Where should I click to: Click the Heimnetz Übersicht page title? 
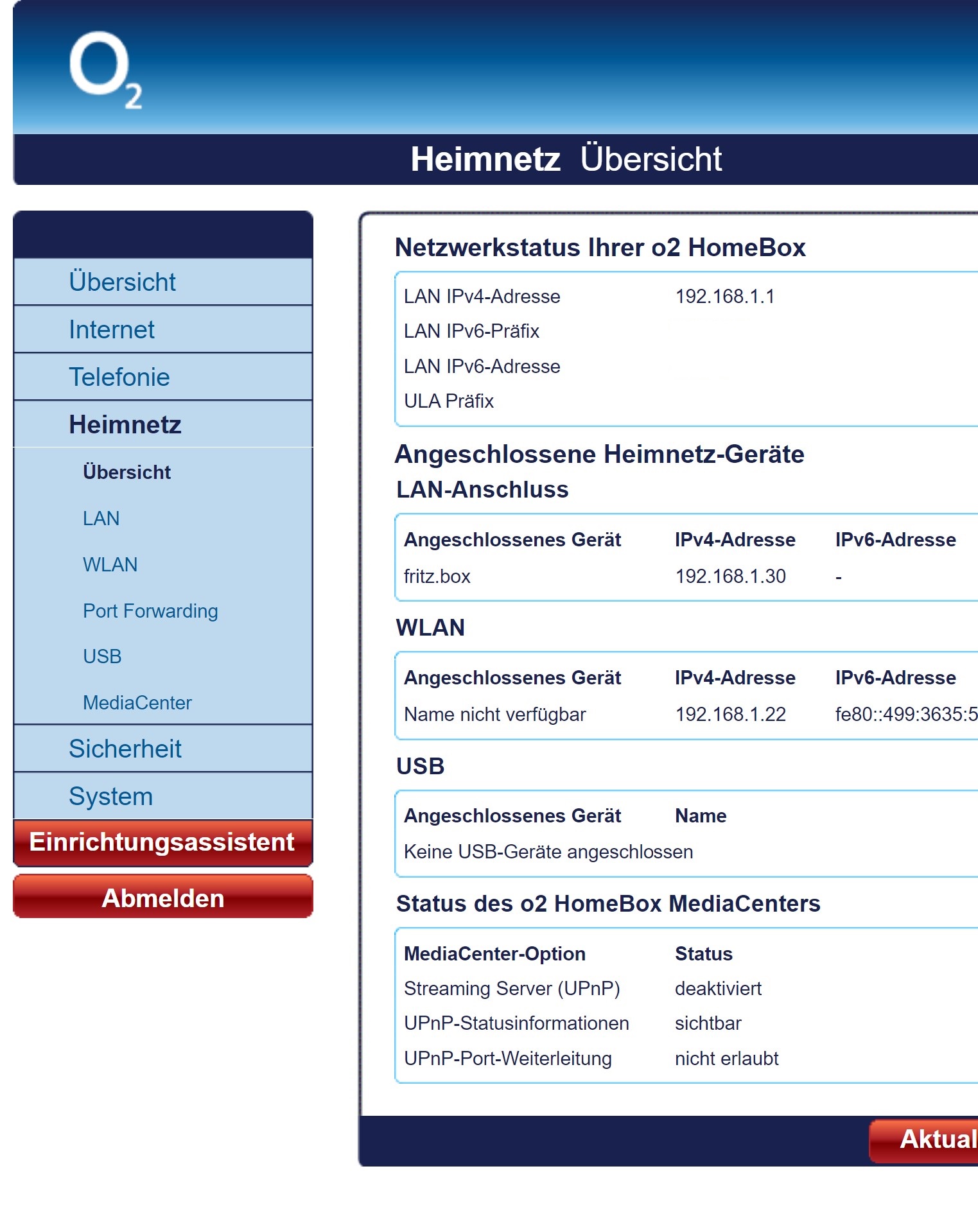[x=566, y=159]
